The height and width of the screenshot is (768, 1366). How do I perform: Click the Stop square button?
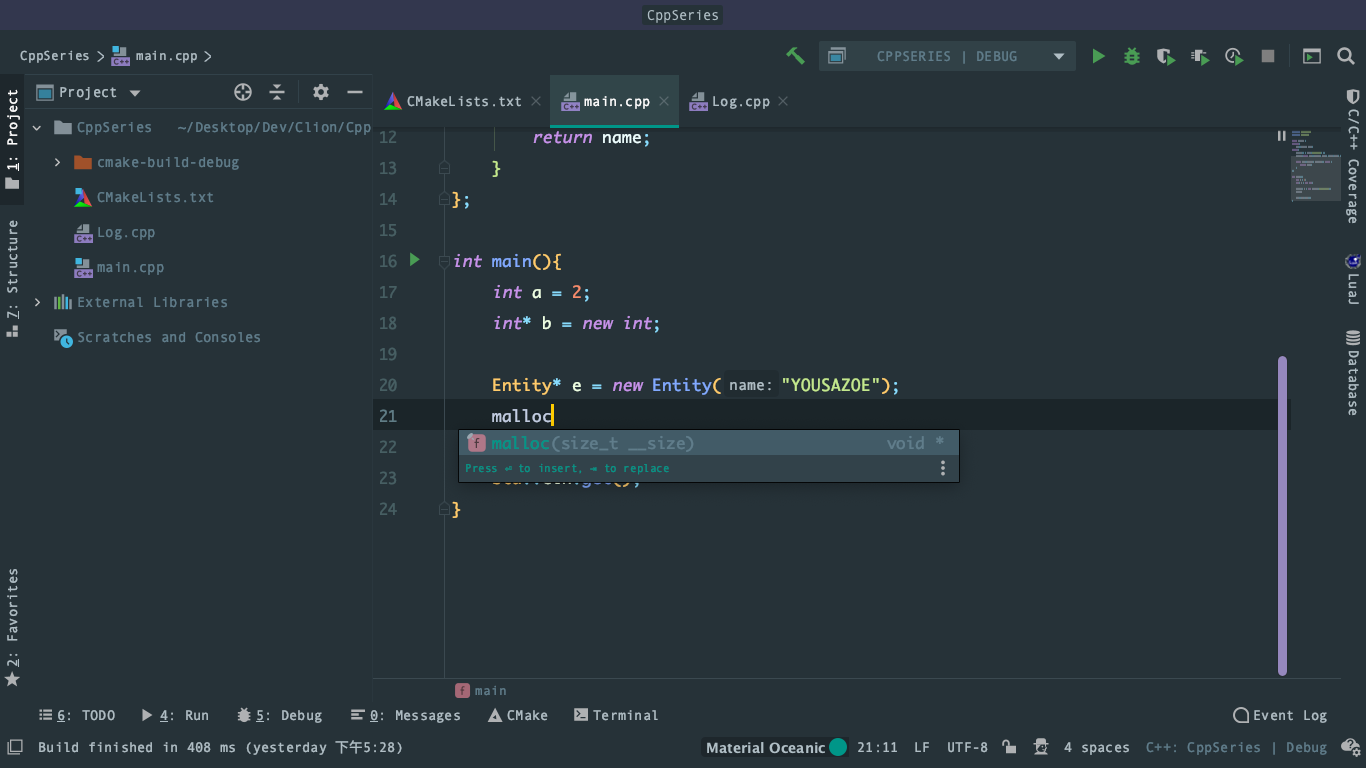pos(1268,56)
